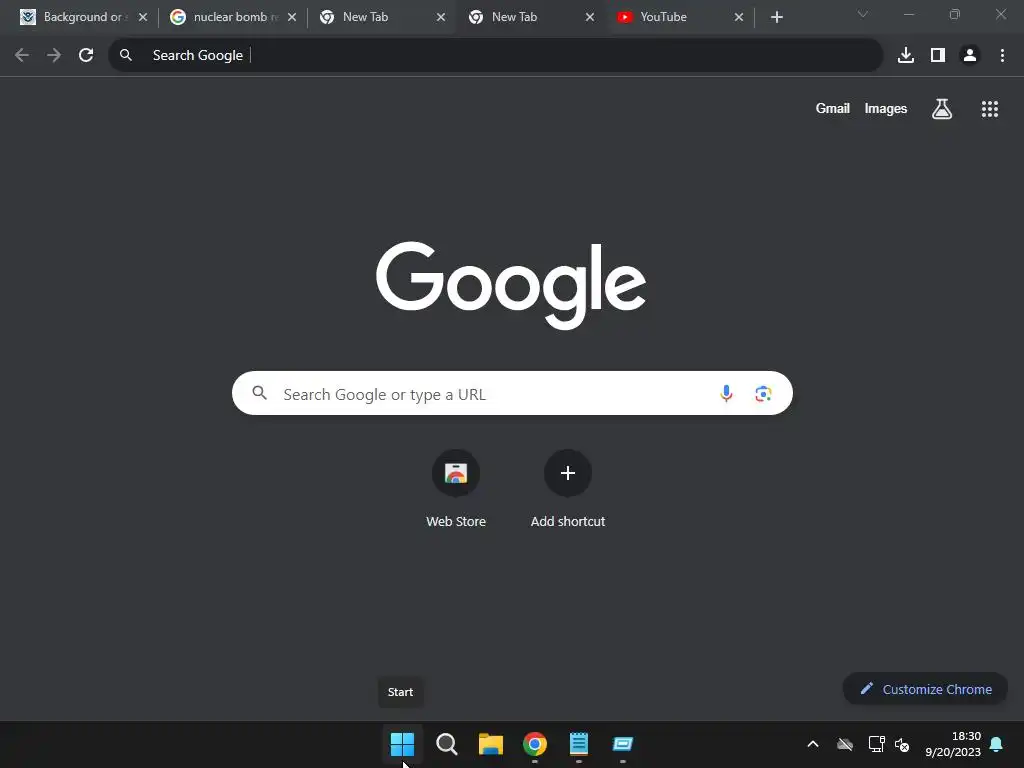1024x768 pixels.
Task: Open Images link
Action: pos(886,108)
